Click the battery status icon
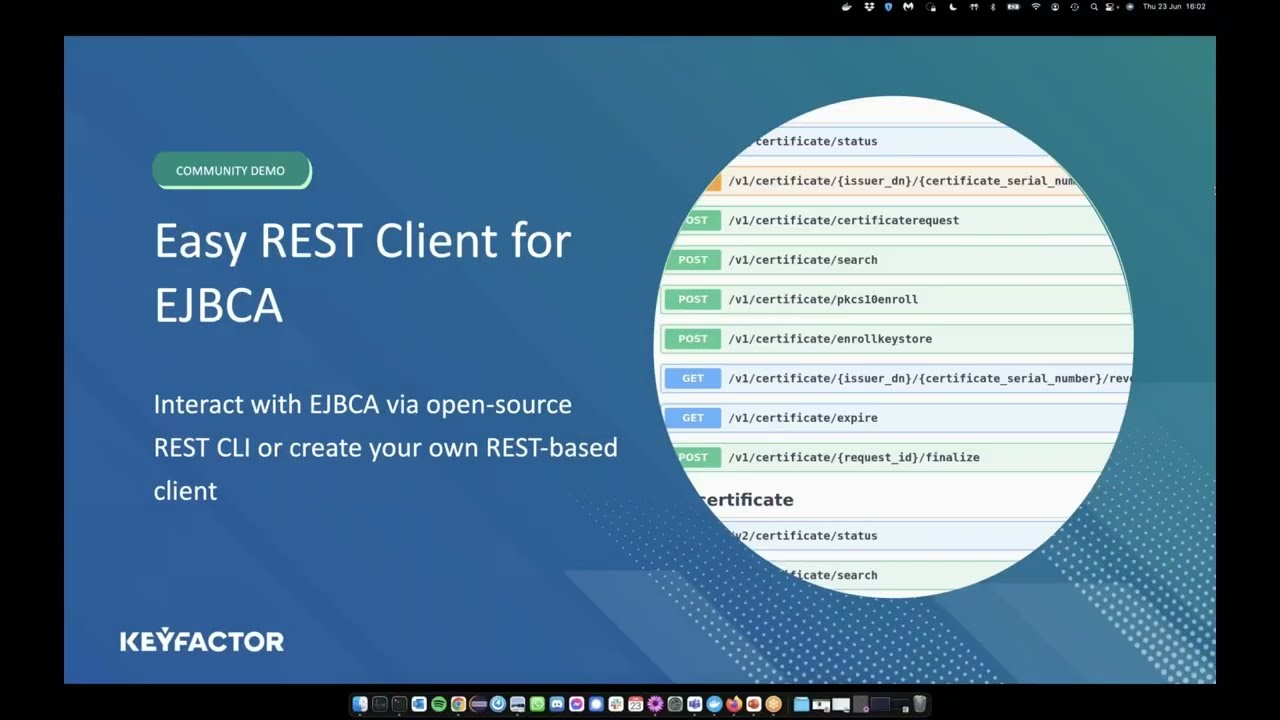Screen dimensions: 1280x720 [x=1014, y=6]
